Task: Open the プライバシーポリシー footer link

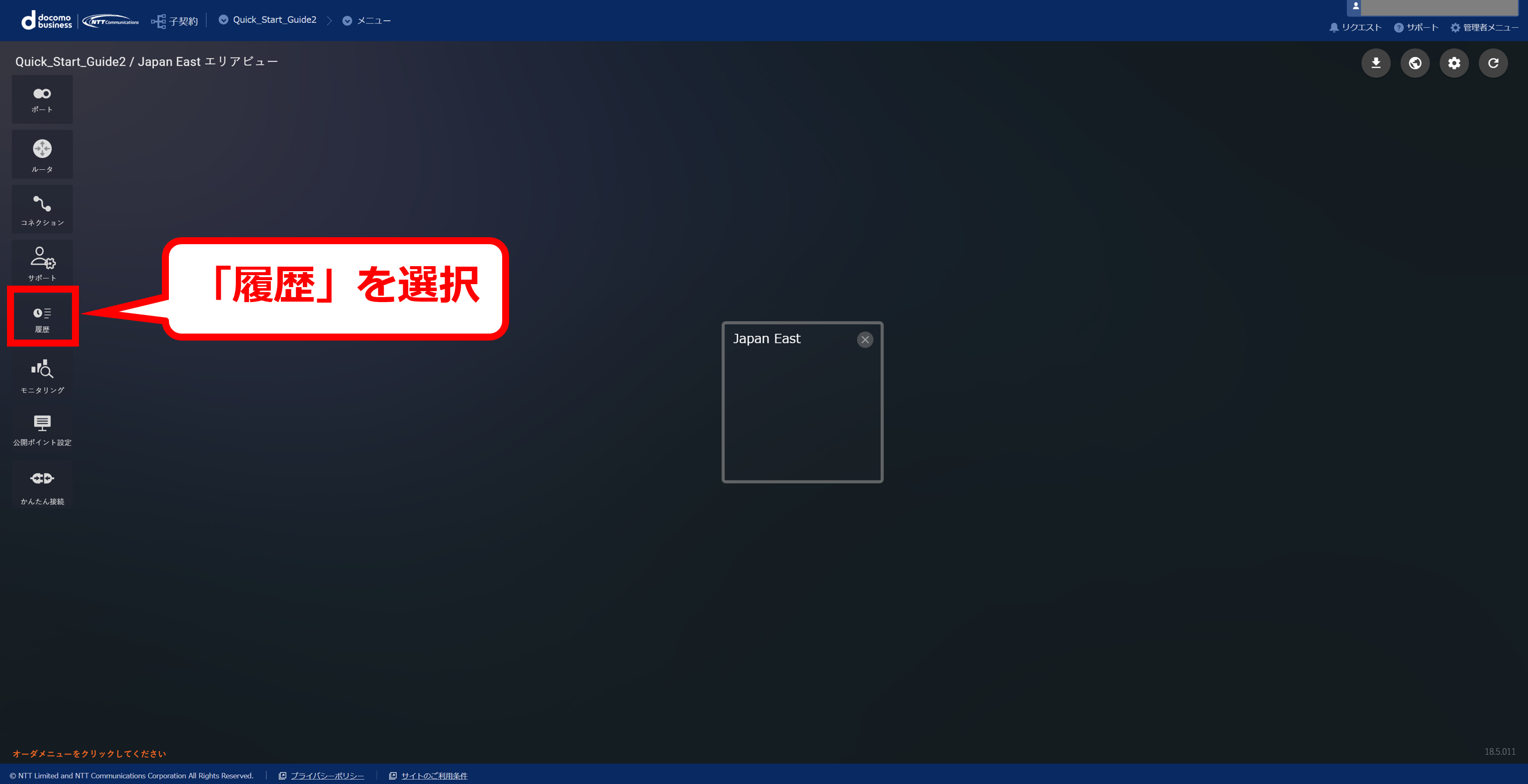Action: pos(327,776)
